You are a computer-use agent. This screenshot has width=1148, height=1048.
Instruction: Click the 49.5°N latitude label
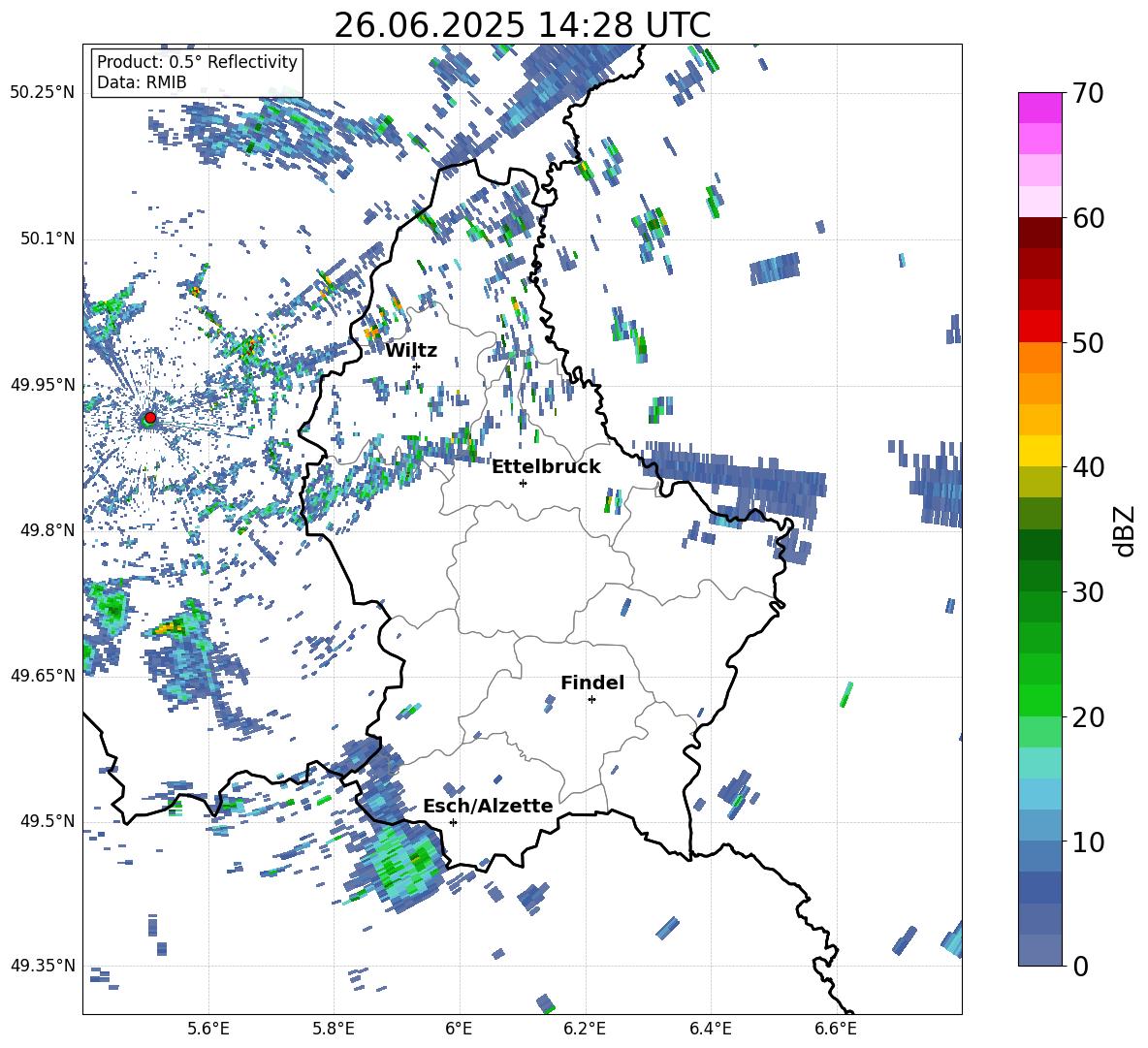47,821
